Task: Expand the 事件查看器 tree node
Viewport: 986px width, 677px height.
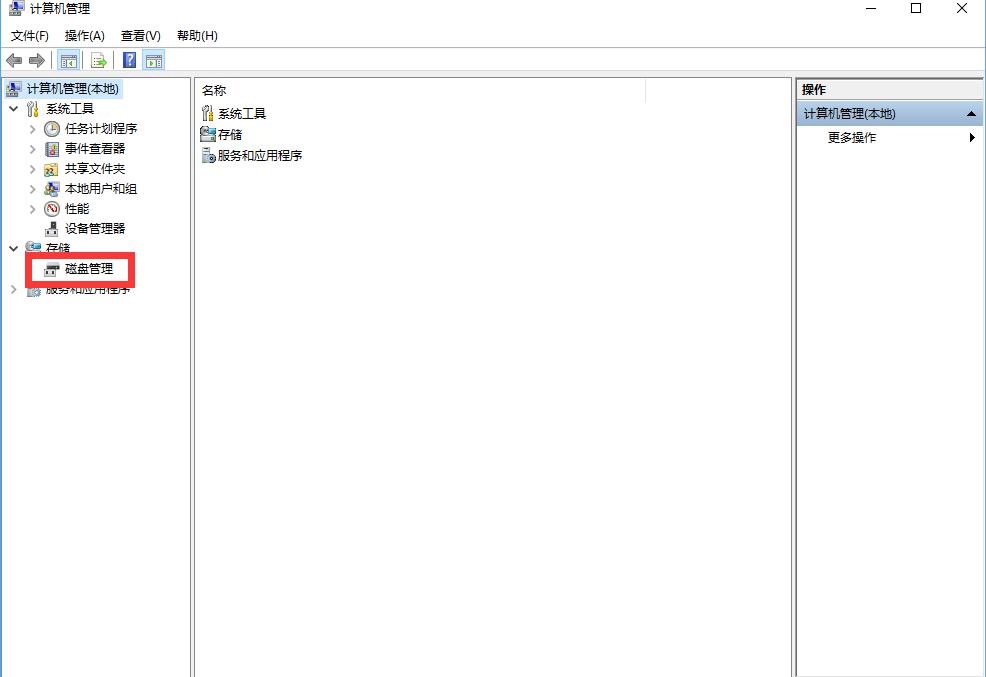Action: click(x=33, y=149)
